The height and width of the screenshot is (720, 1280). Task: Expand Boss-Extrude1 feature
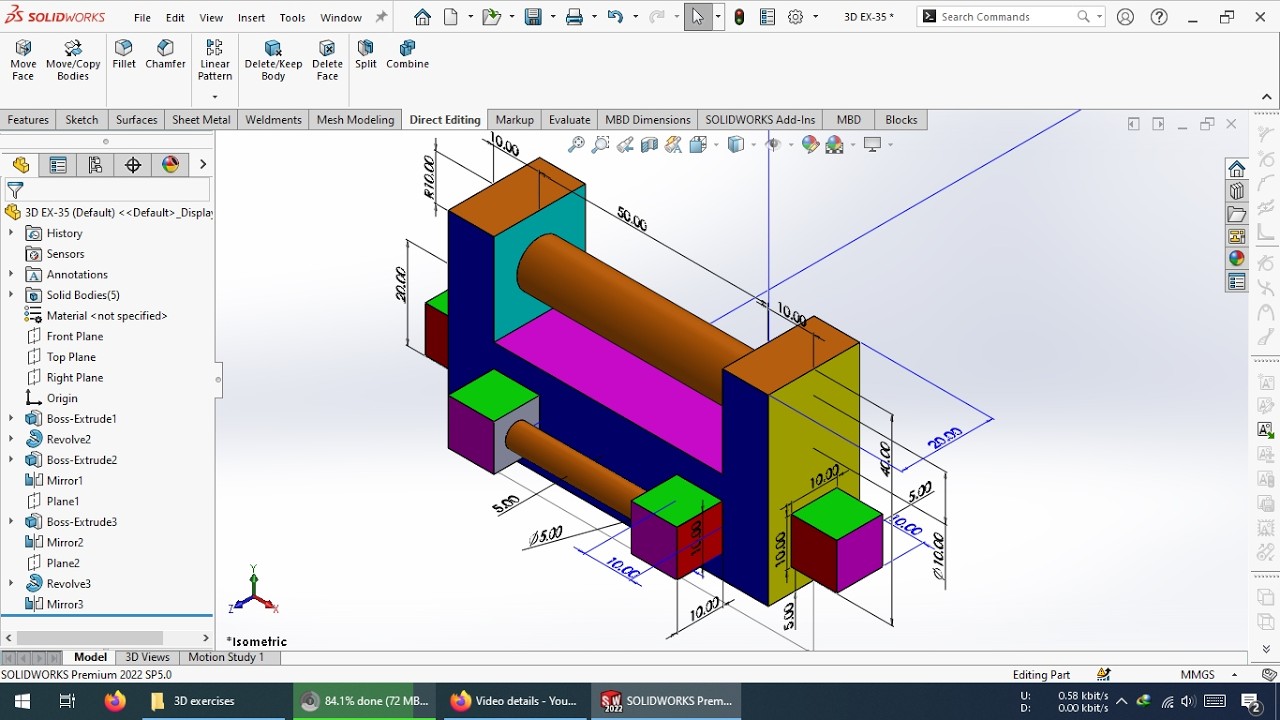coord(11,418)
